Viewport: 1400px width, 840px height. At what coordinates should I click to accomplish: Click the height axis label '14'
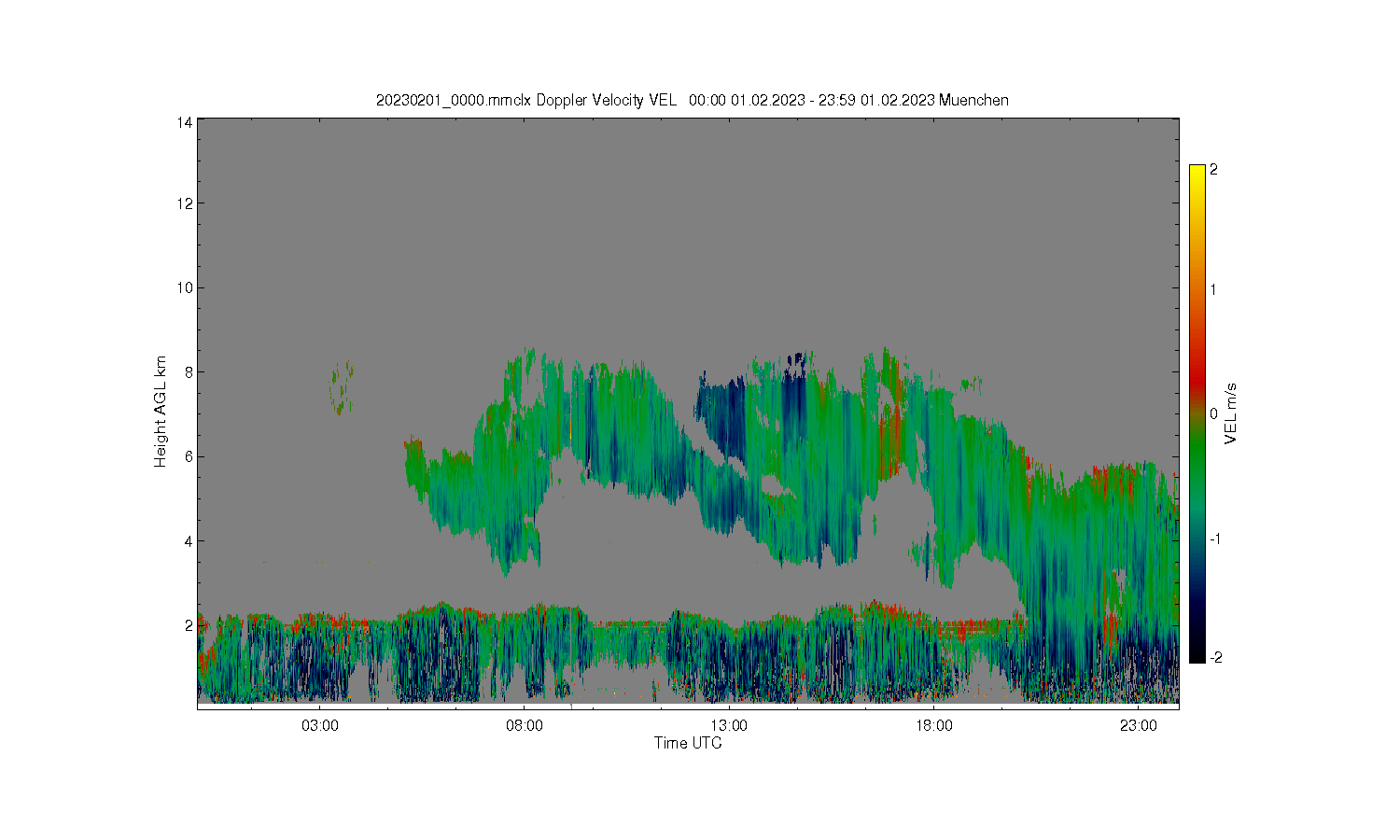click(x=185, y=122)
